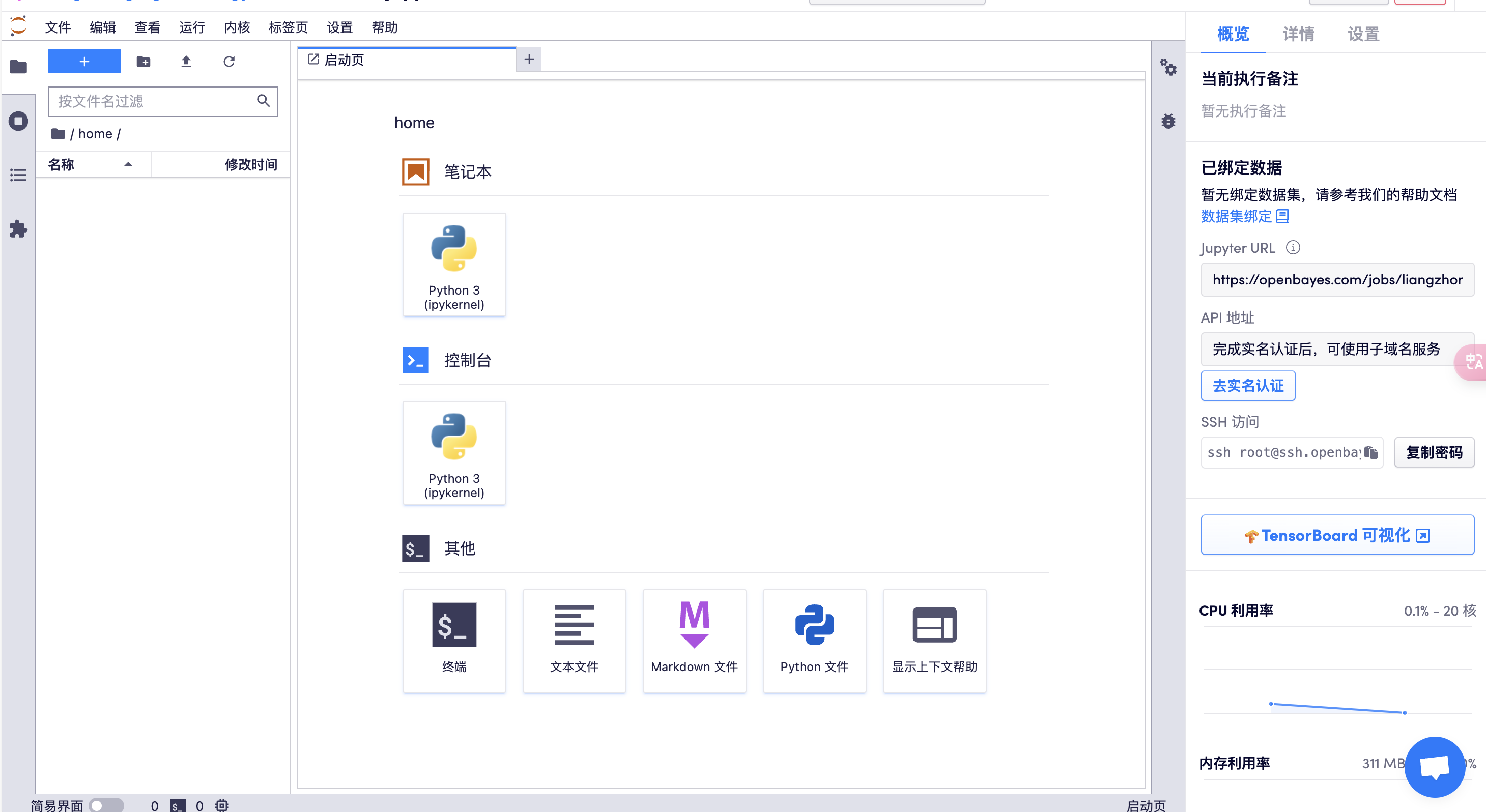Sort files by 名称 column arrow
This screenshot has width=1486, height=812.
pos(128,165)
